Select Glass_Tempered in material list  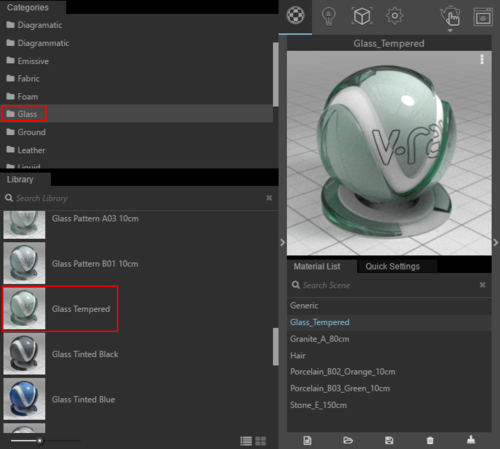pyautogui.click(x=389, y=322)
